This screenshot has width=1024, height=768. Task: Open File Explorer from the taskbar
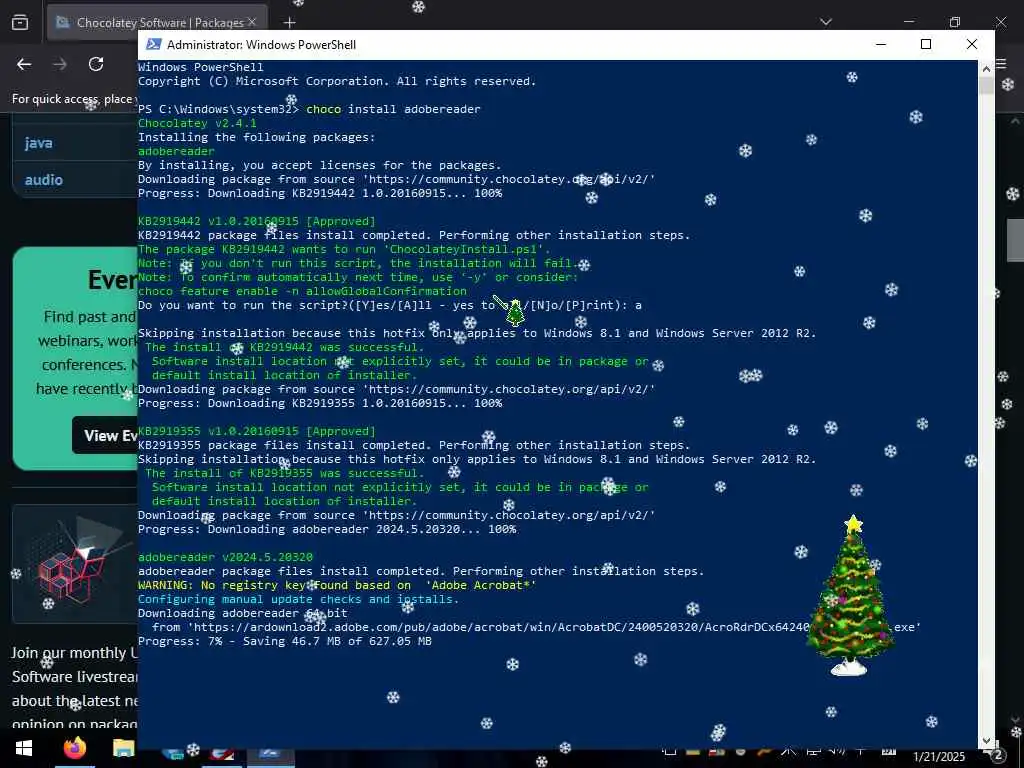pyautogui.click(x=123, y=748)
